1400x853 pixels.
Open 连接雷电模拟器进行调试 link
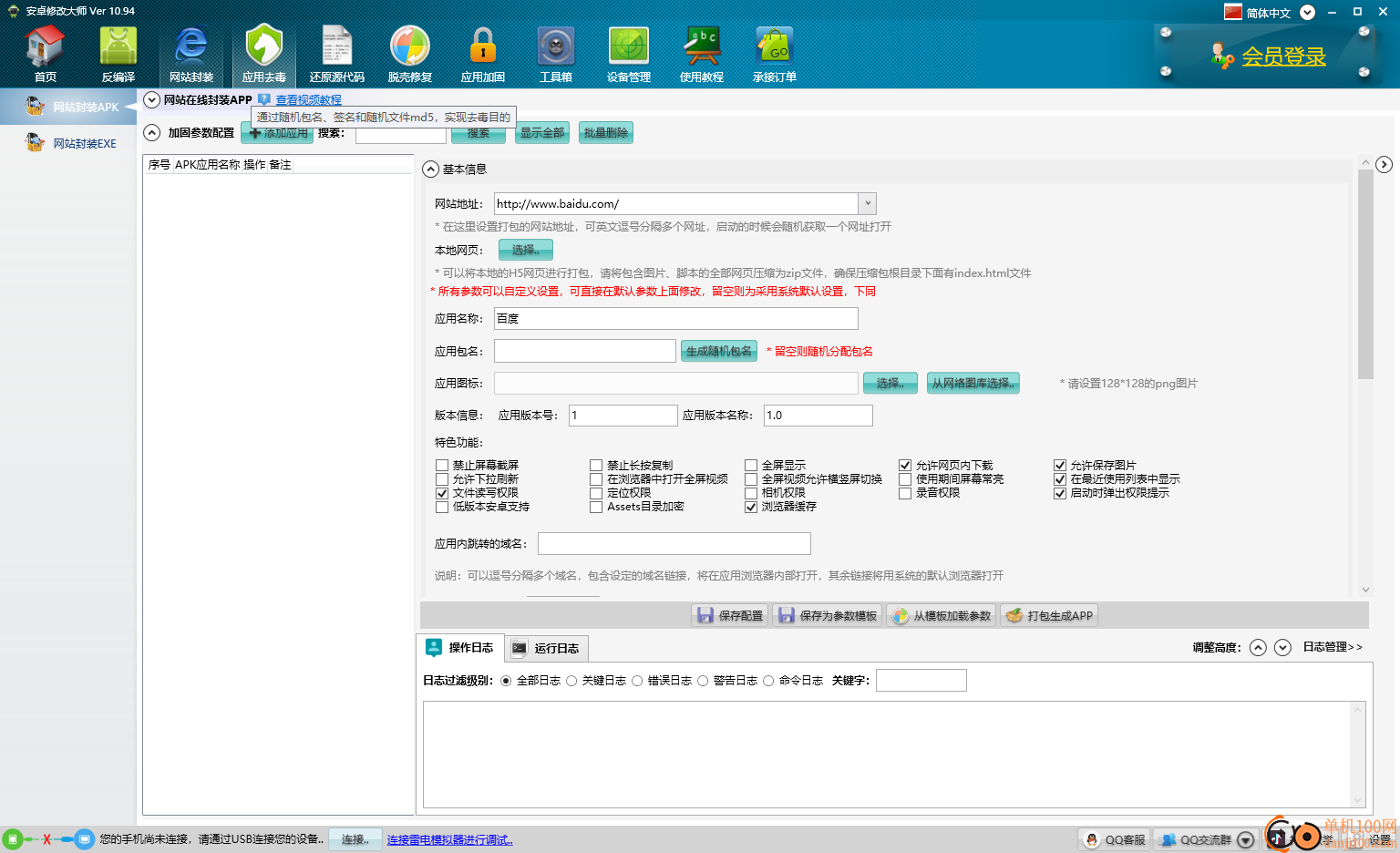pos(450,840)
